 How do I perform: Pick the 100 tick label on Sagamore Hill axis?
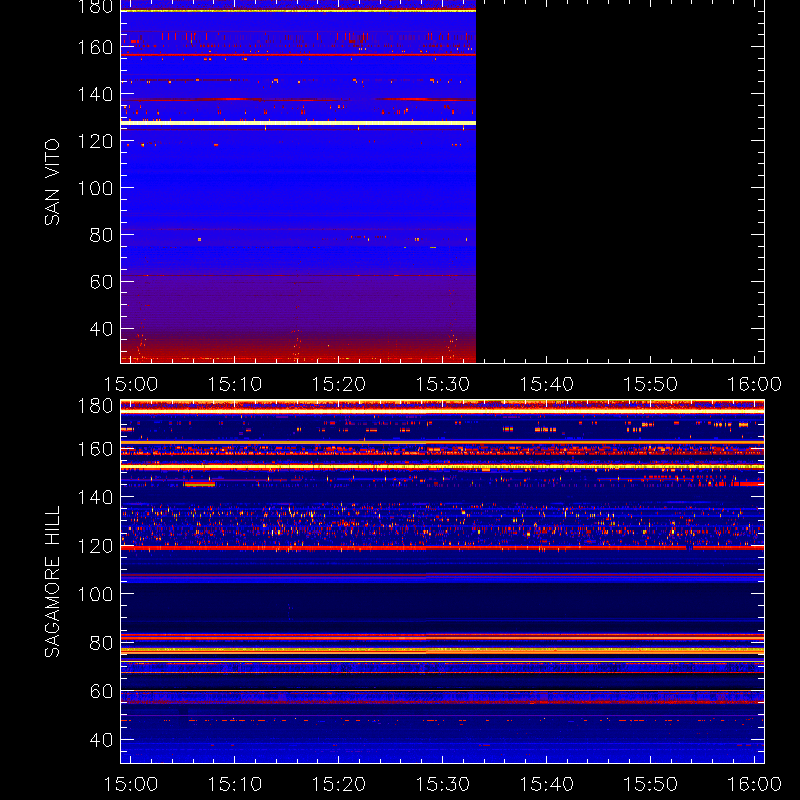click(x=95, y=594)
